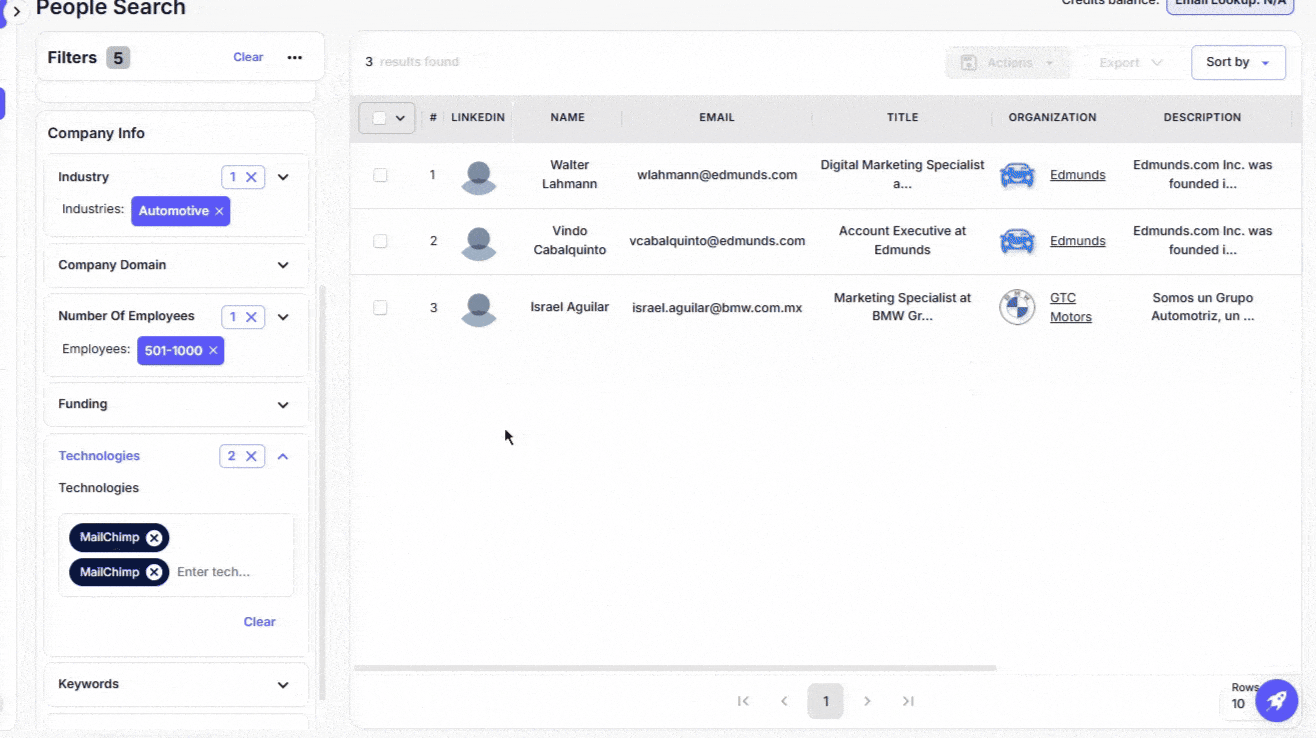Collapse the Technologies filter section
Viewport: 1316px width, 738px height.
coord(283,456)
